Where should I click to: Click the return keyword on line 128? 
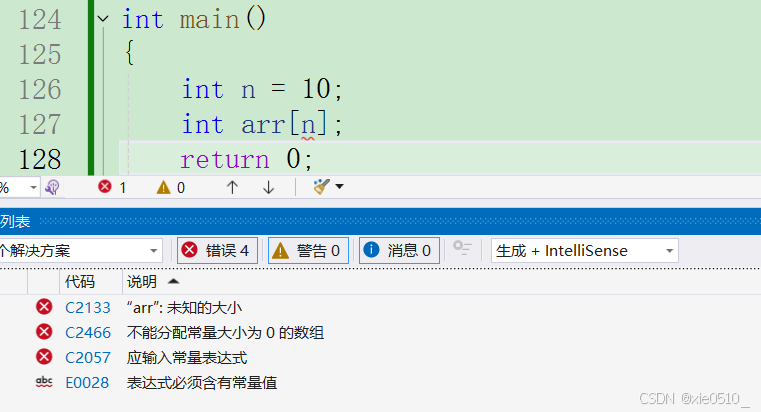coord(224,161)
